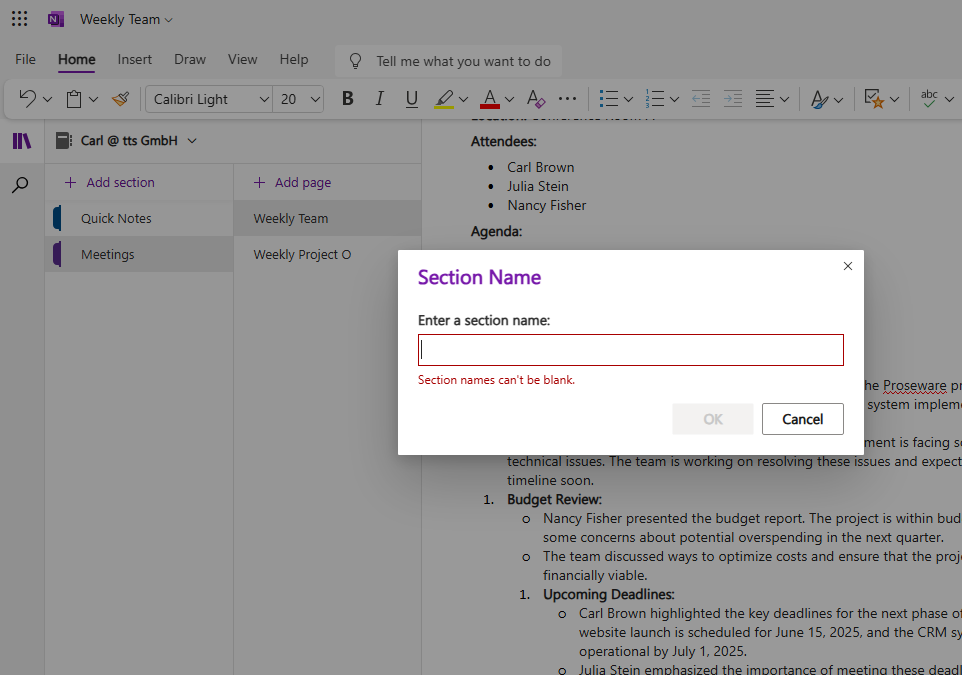Click the OneNote logo icon
This screenshot has height=675, width=962.
[56, 20]
